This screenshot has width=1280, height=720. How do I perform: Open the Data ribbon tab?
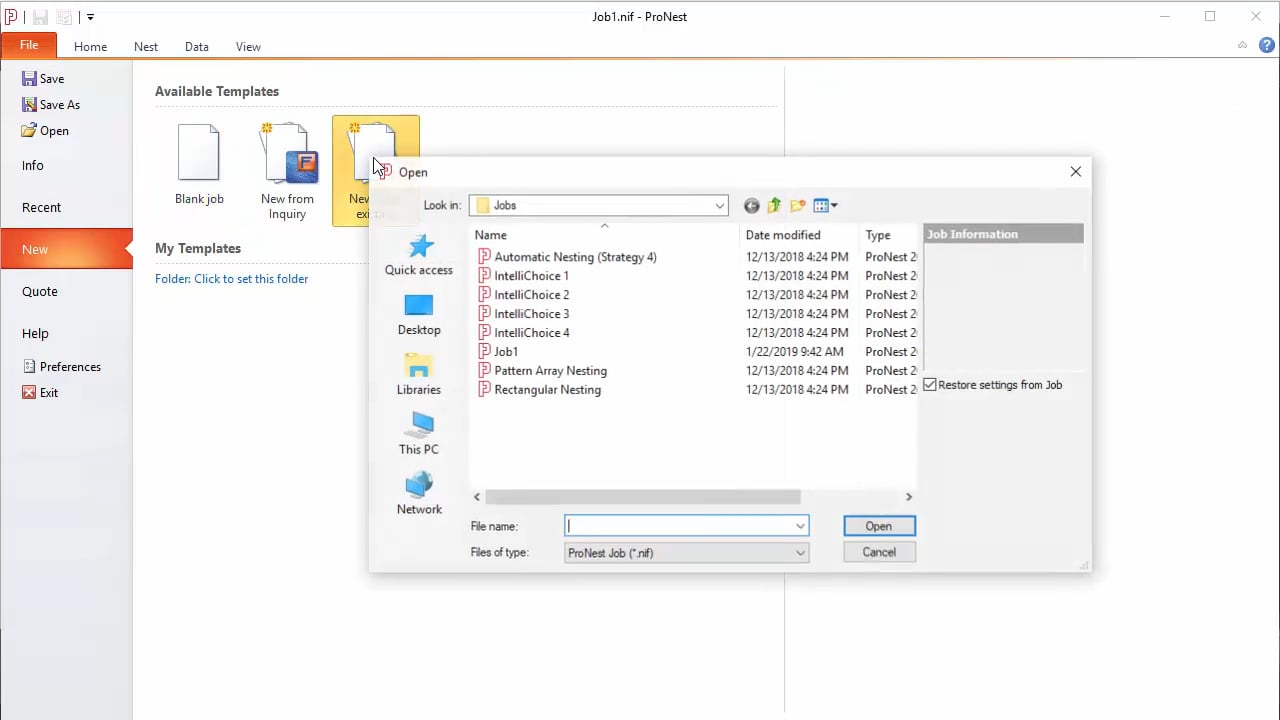(197, 47)
